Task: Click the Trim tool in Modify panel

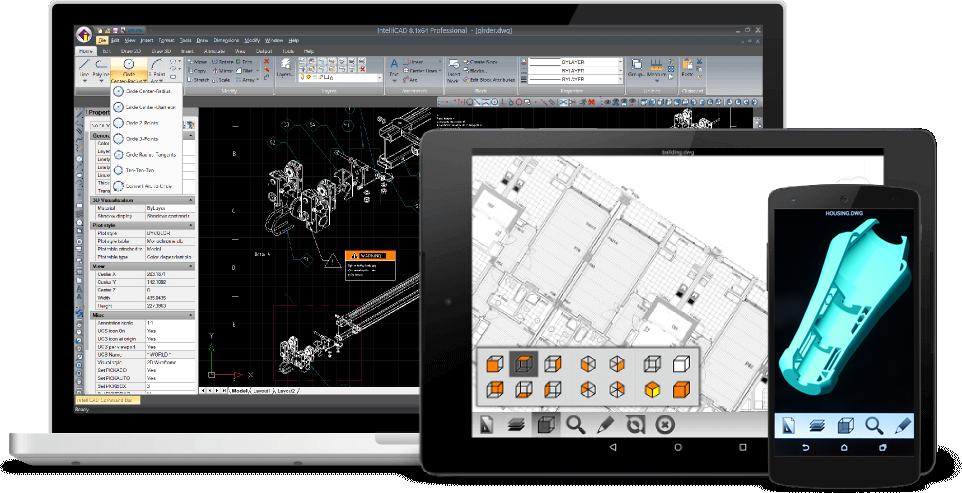Action: (x=245, y=62)
